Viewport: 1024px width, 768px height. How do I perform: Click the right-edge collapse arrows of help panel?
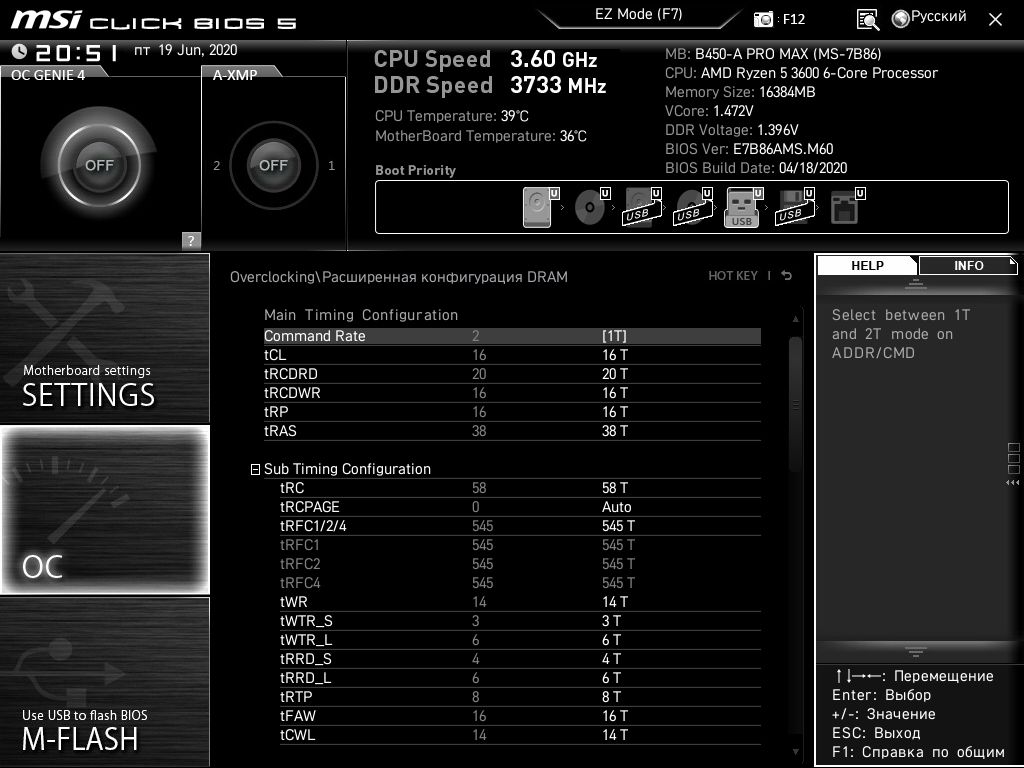pos(1013,483)
